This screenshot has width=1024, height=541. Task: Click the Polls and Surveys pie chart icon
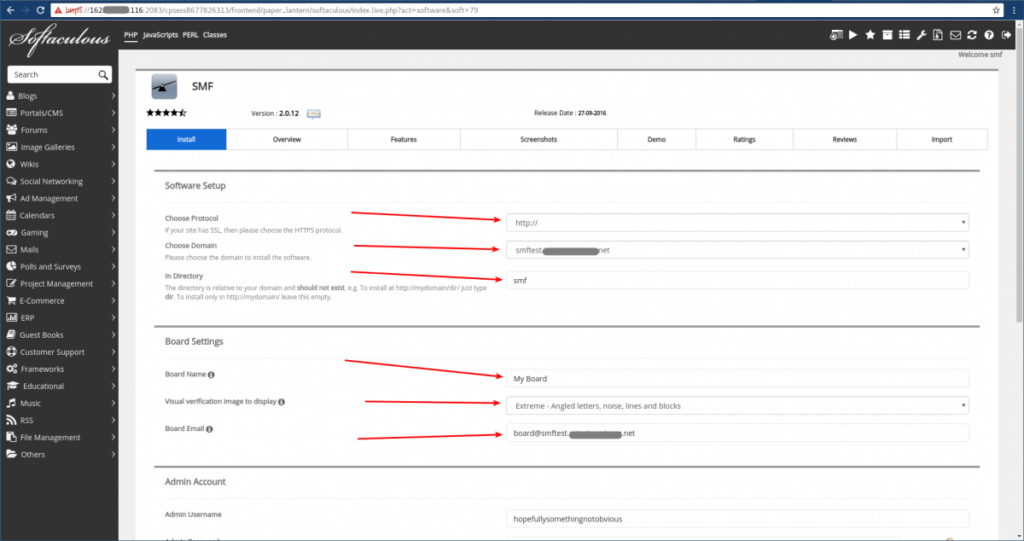point(11,267)
